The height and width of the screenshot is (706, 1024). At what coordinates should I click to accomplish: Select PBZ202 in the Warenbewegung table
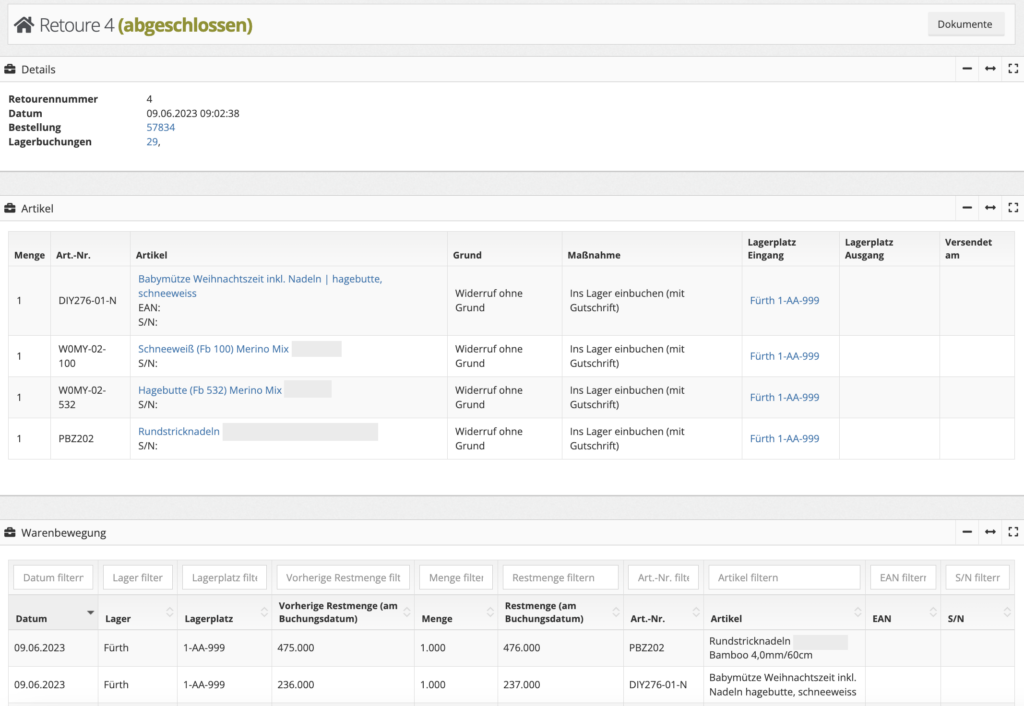point(647,648)
